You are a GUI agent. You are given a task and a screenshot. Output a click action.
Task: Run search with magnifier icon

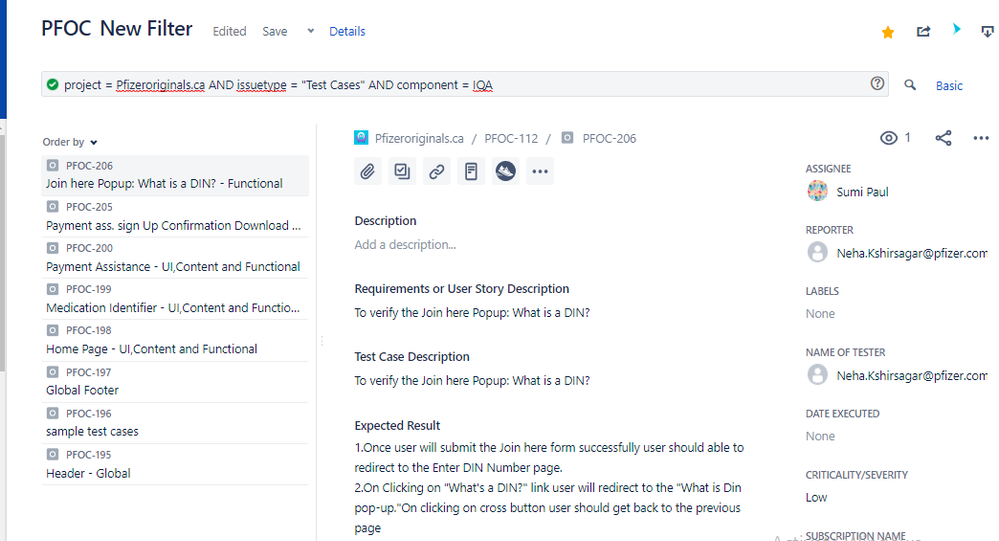pyautogui.click(x=910, y=85)
